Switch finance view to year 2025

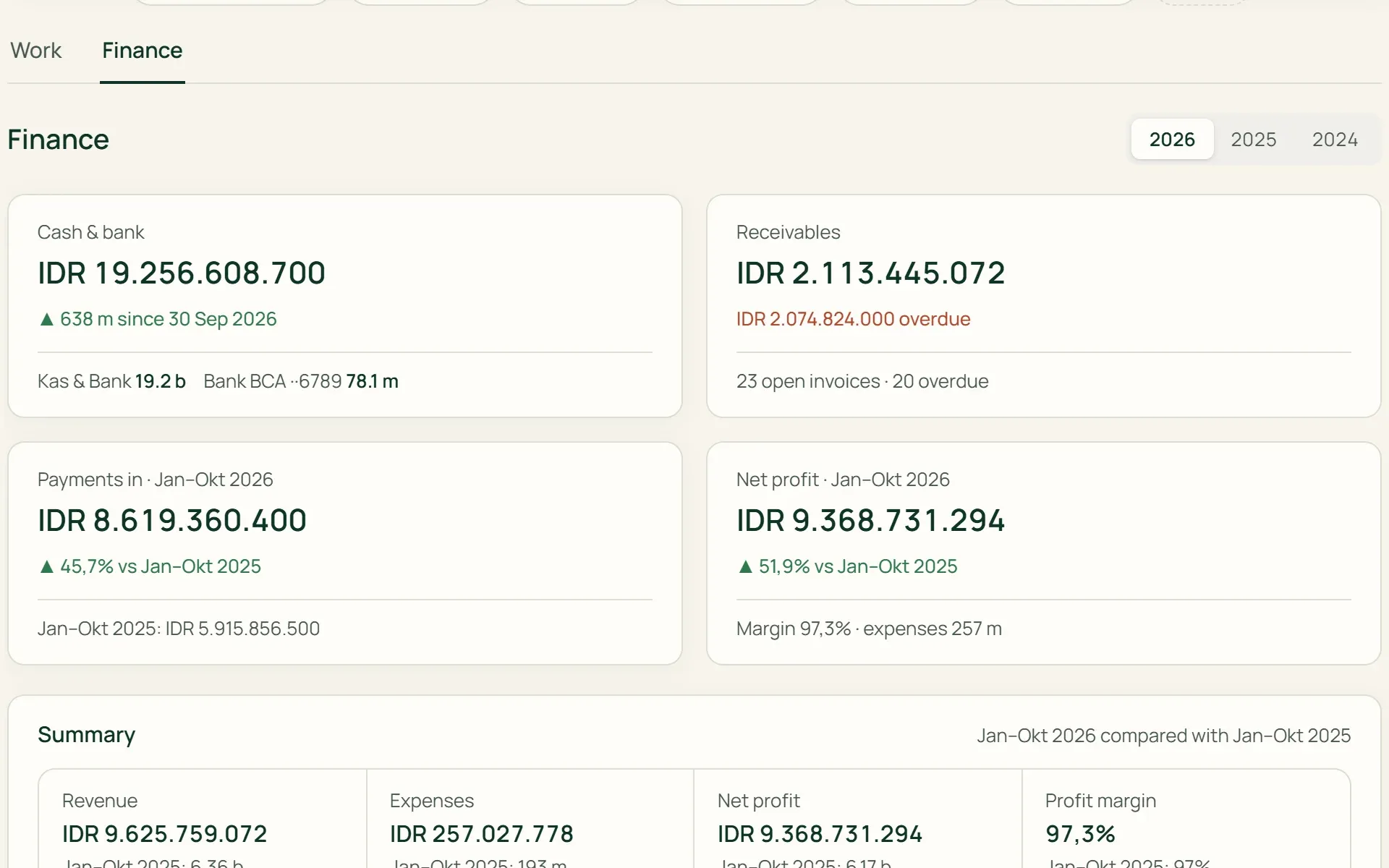tap(1253, 139)
